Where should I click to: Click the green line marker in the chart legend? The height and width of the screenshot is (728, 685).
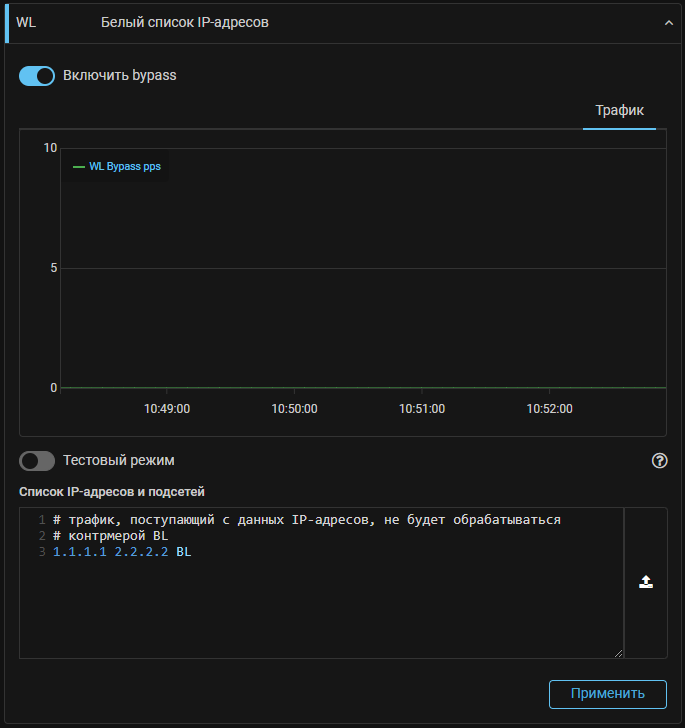tap(79, 167)
